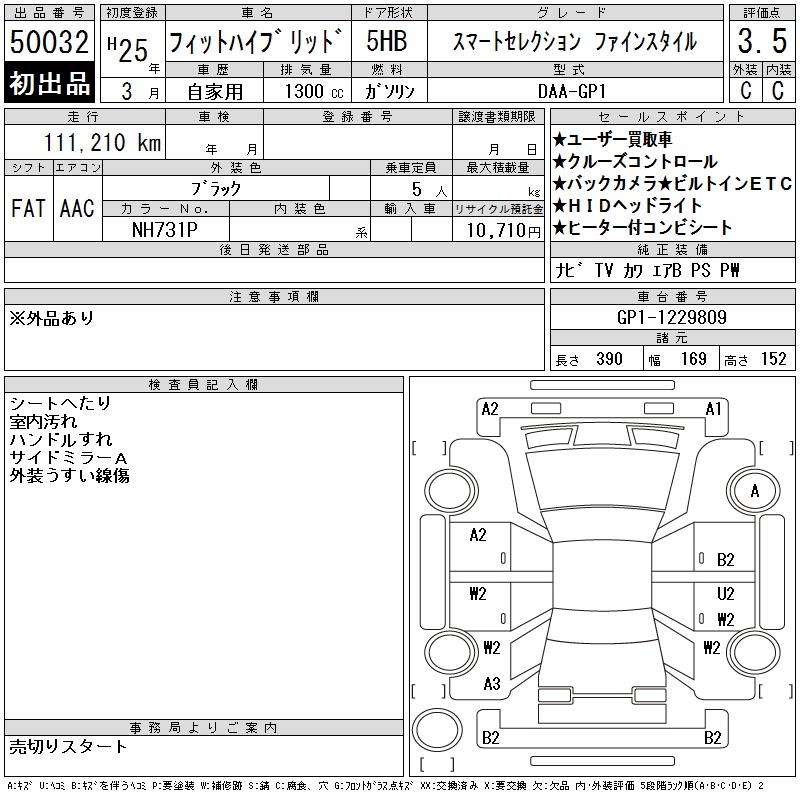Select seating capacity 5 人
Image resolution: width=800 pixels, height=800 pixels.
coord(429,190)
